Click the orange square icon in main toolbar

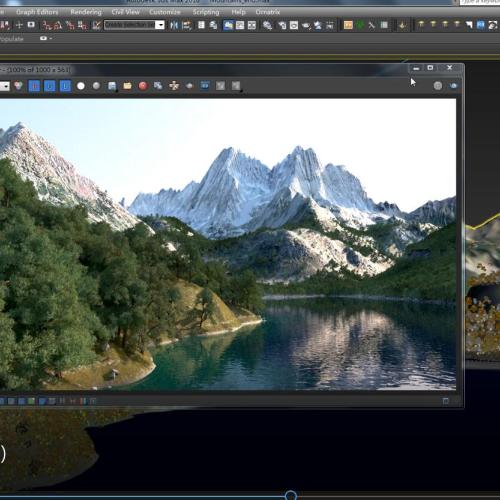tap(348, 25)
